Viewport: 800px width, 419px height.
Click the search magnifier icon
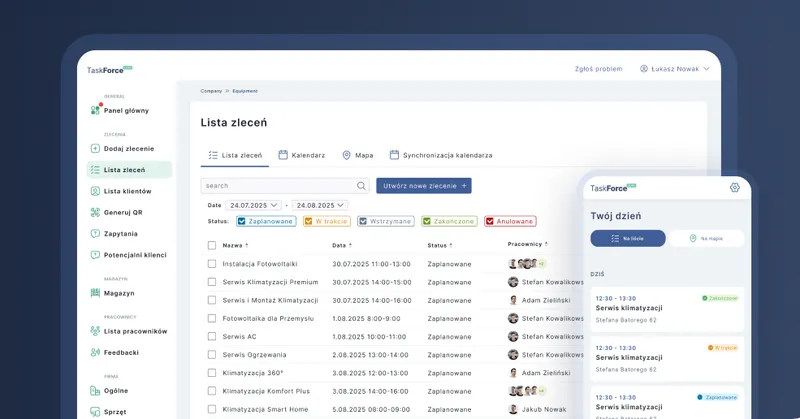(361, 186)
